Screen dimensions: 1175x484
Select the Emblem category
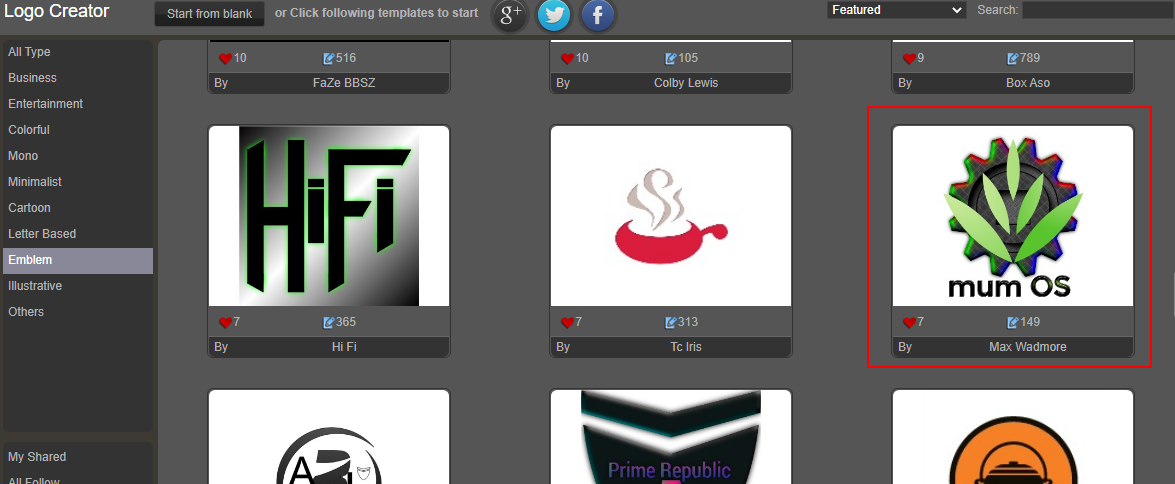pyautogui.click(x=78, y=260)
